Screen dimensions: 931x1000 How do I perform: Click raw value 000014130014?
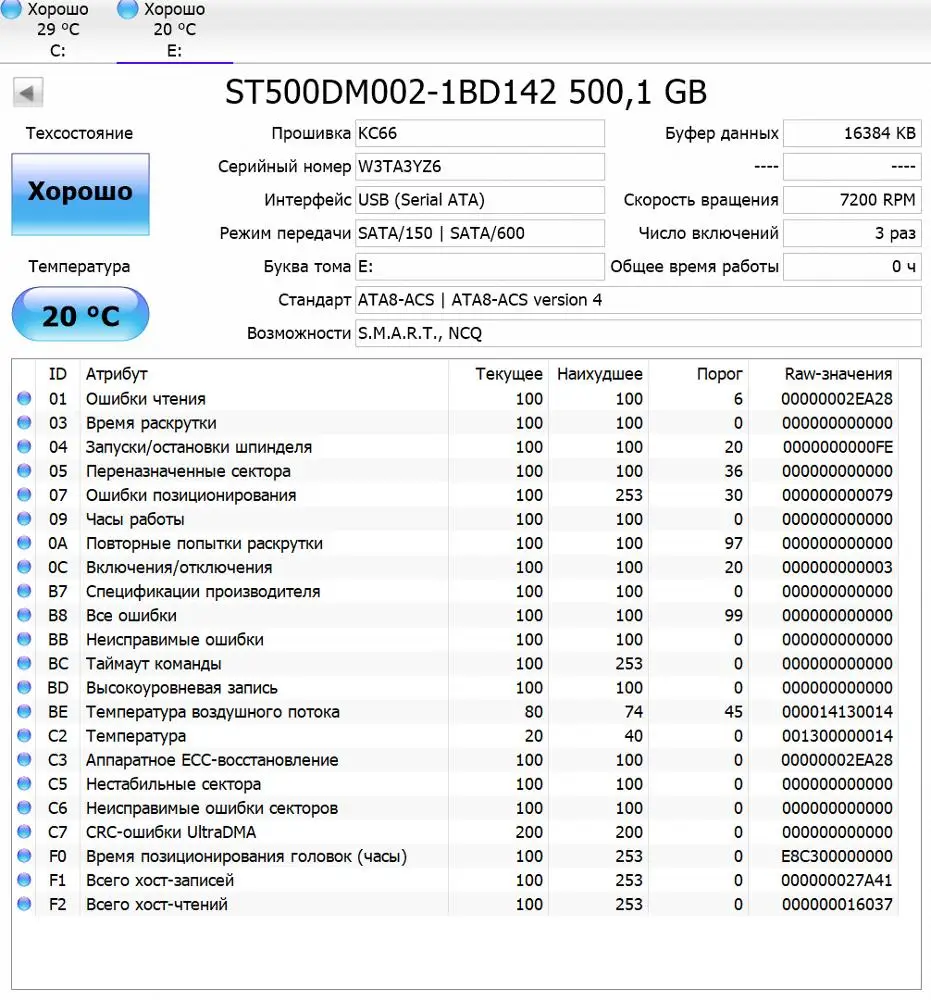pyautogui.click(x=838, y=712)
